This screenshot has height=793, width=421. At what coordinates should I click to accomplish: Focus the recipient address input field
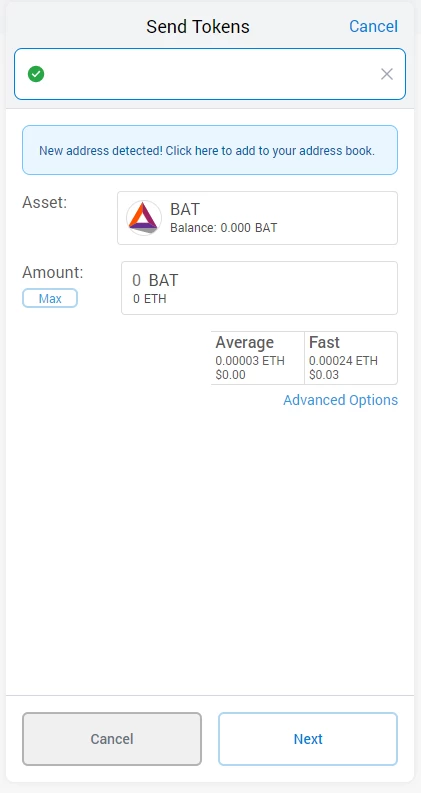(210, 74)
